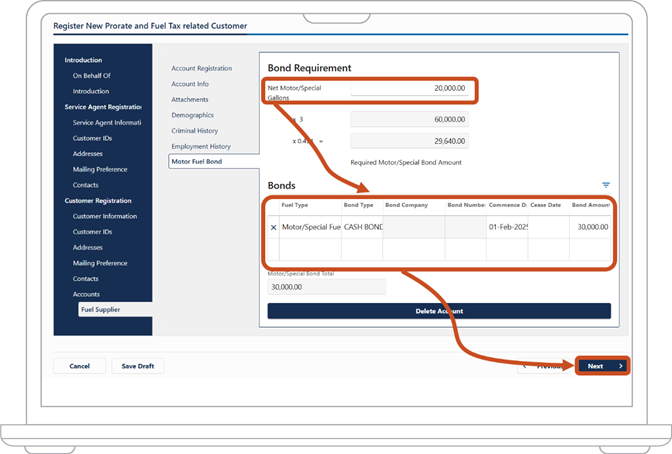Click the empty Bond Company cell

[x=414, y=227]
